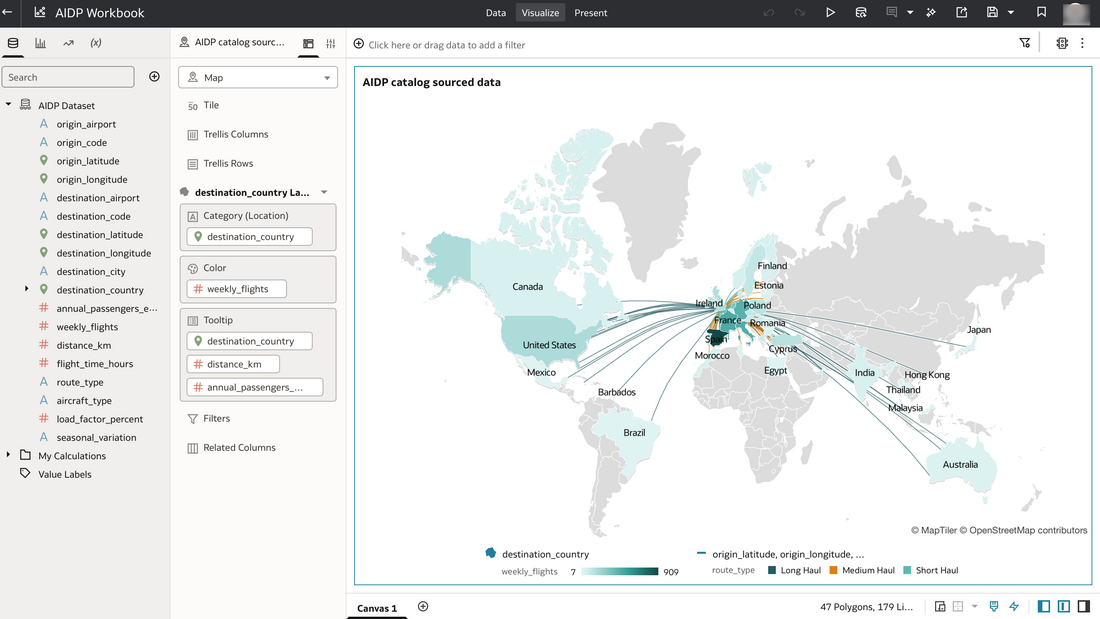This screenshot has width=1100, height=619.
Task: Click the Medium Haul legend swatch
Action: click(x=833, y=571)
